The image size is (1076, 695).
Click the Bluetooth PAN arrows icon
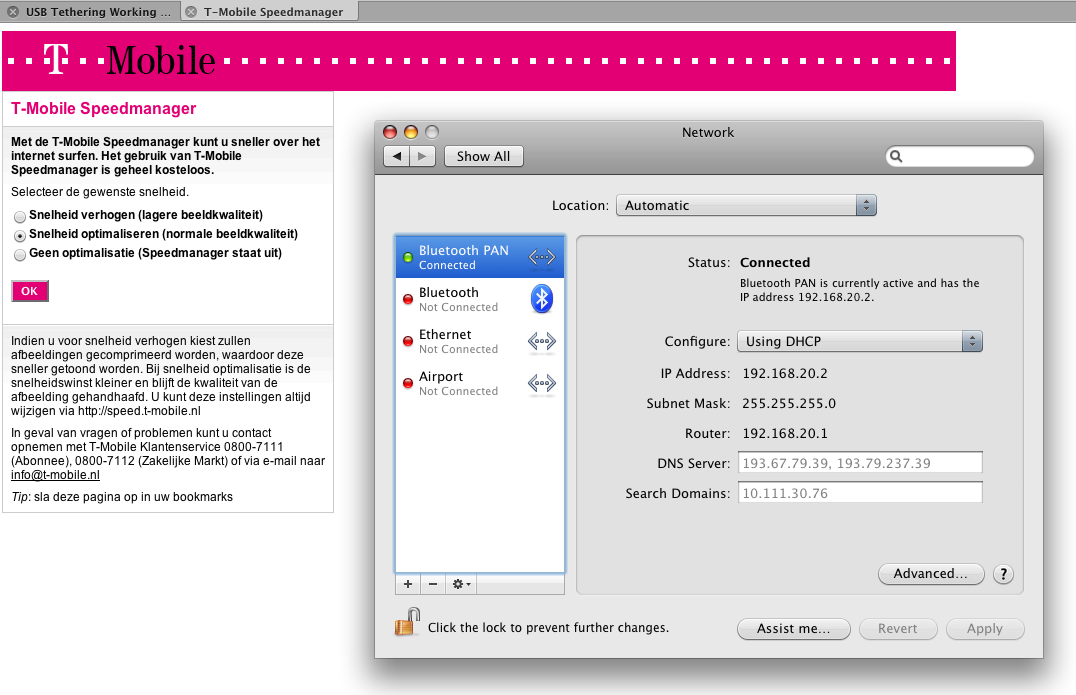[x=541, y=257]
